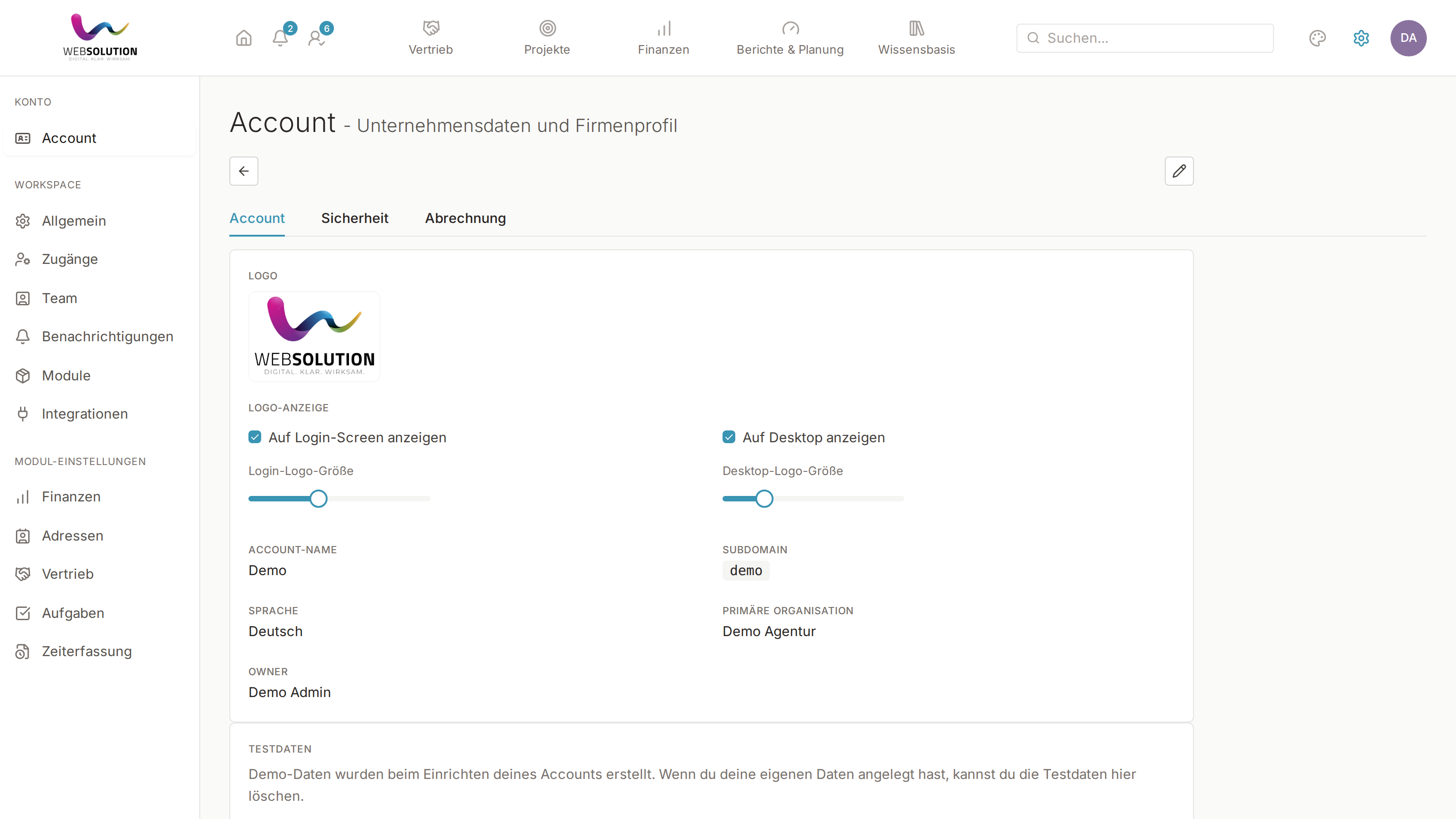The height and width of the screenshot is (819, 1456).
Task: Open Benachrichtigungen sidebar settings
Action: (100, 336)
